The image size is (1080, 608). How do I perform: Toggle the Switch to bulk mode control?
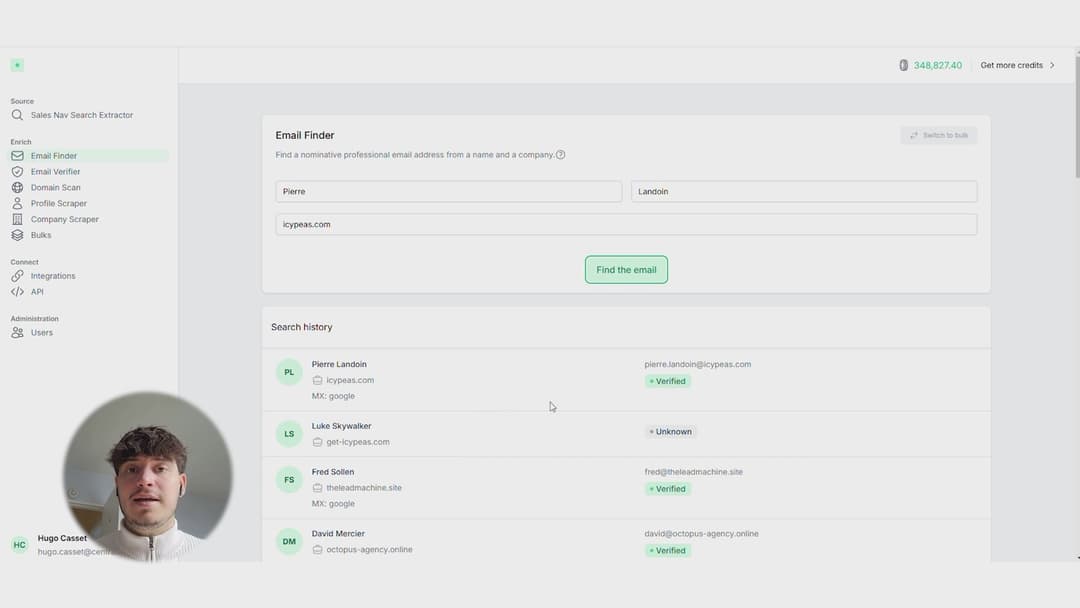point(938,135)
